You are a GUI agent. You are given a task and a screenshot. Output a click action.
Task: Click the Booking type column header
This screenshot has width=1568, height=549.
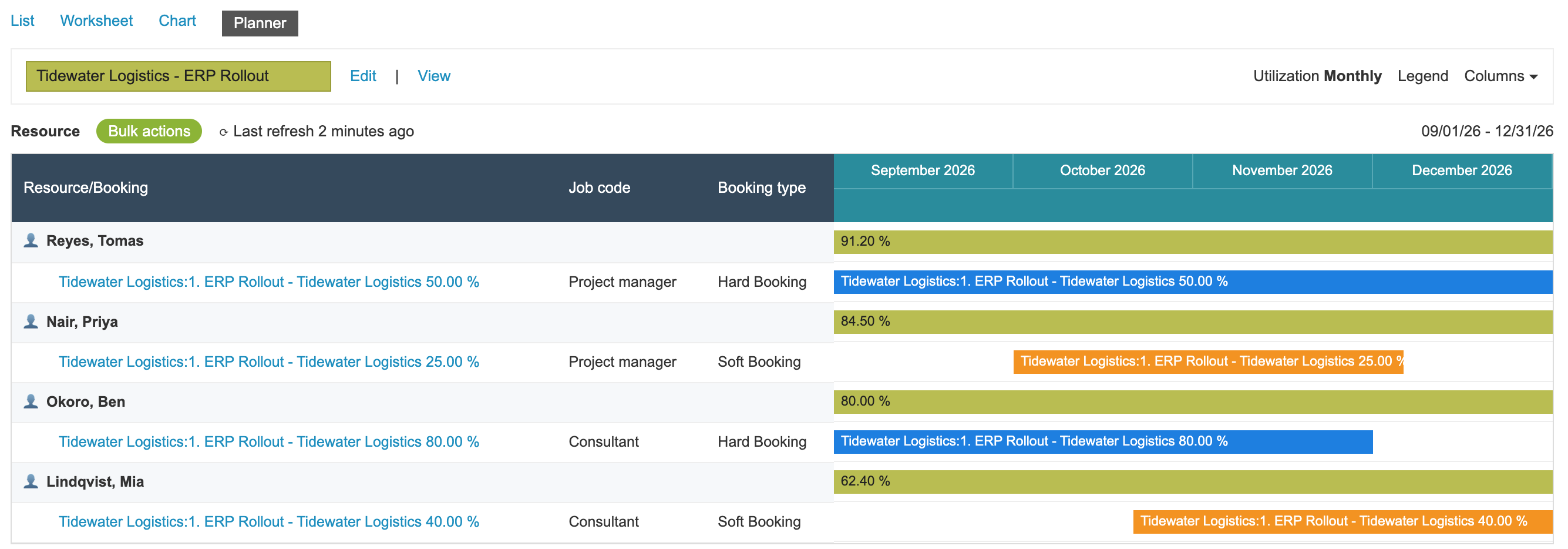click(x=762, y=188)
